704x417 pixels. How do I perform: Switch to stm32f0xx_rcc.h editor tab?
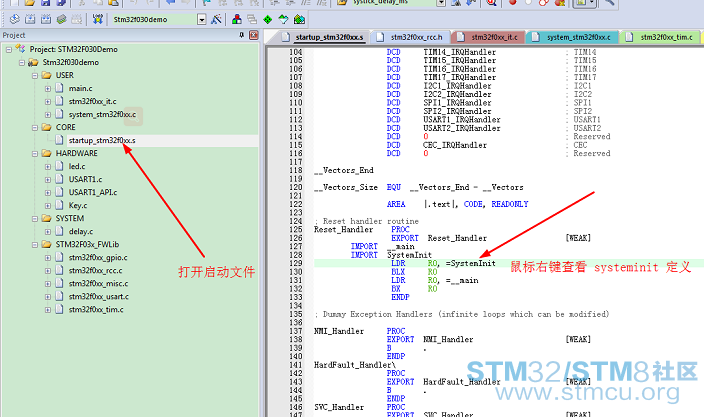[x=409, y=37]
